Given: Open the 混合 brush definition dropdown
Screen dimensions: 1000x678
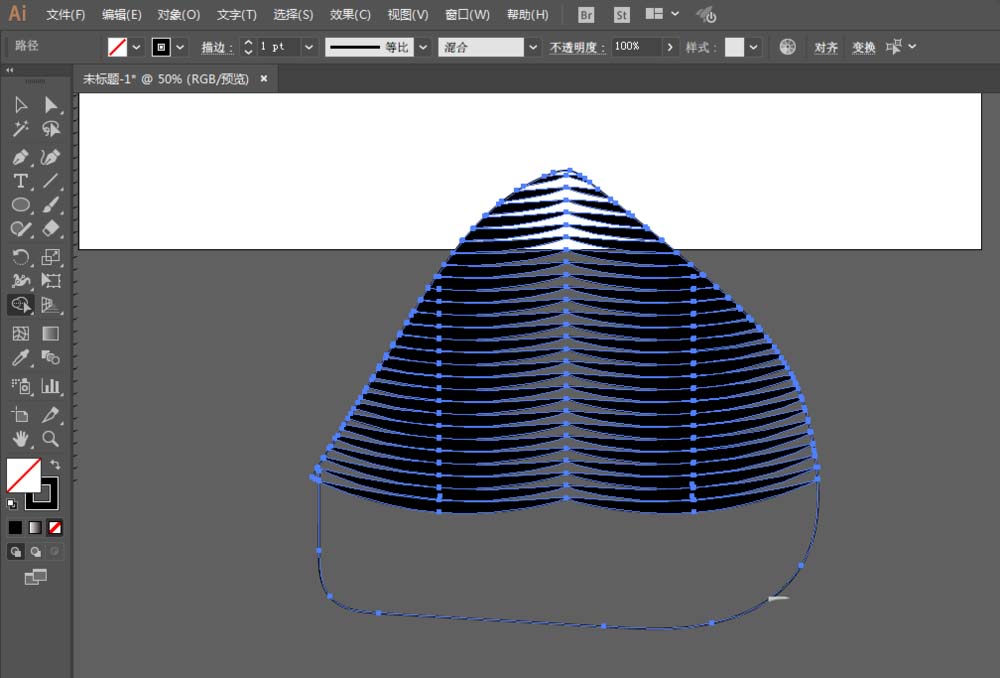Looking at the screenshot, I should coord(532,46).
